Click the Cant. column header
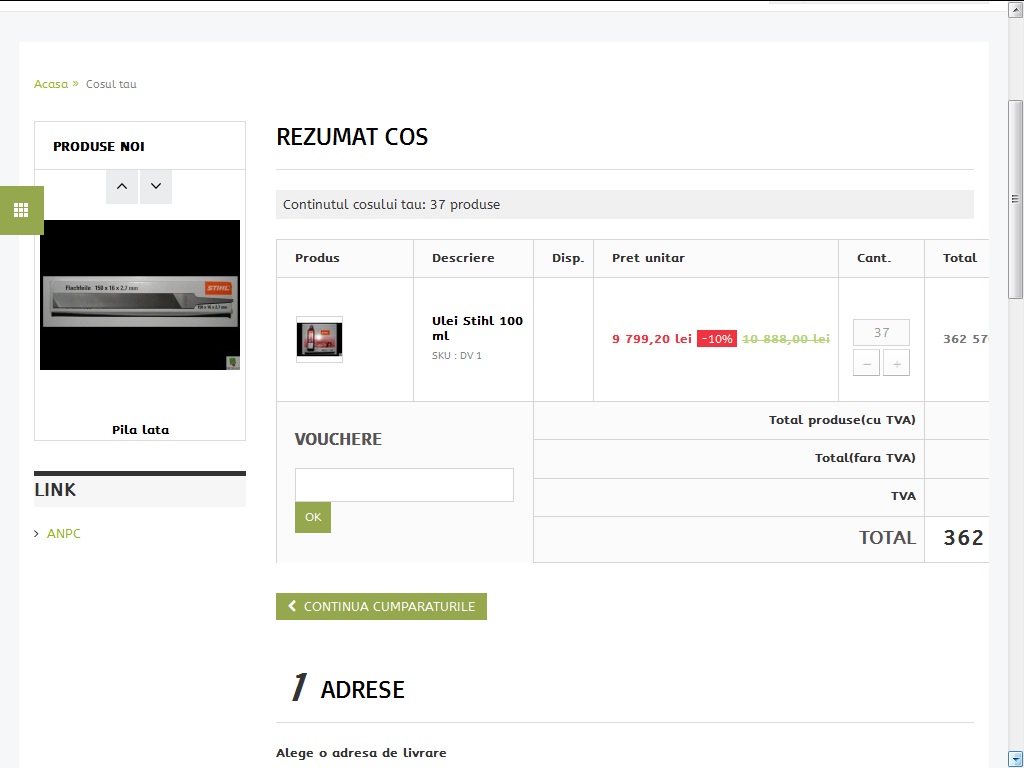The height and width of the screenshot is (768, 1024). click(874, 258)
